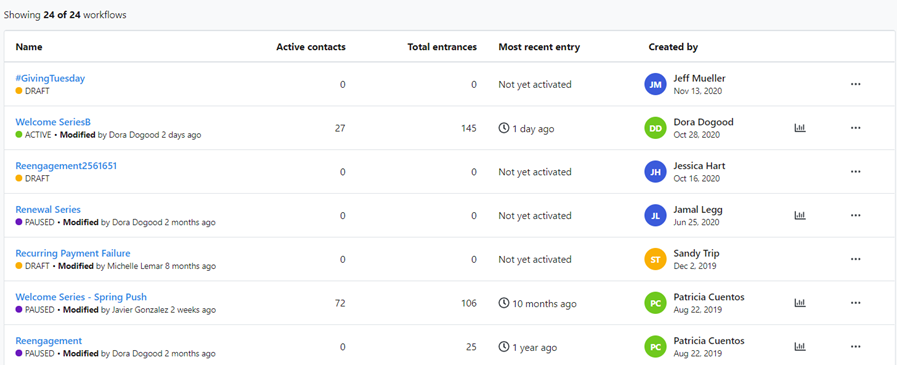Sort by the Most recent entry header
Screen dimensions: 898x365
tap(539, 47)
